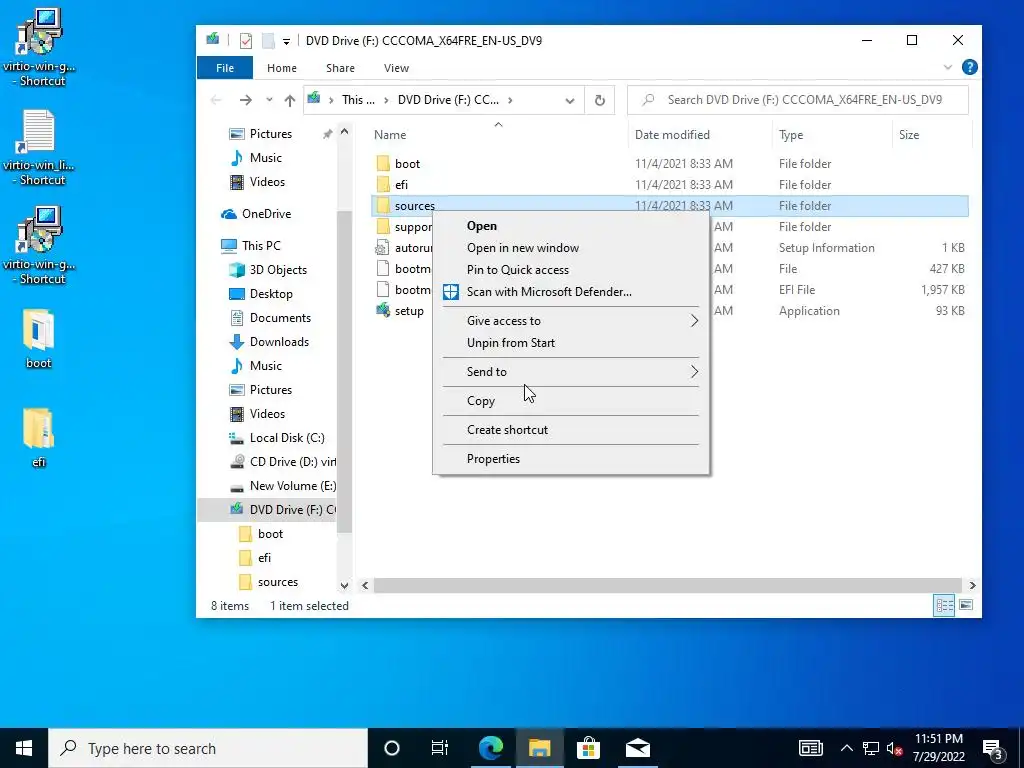Open address bar previous locations dropdown
1024x768 pixels.
569,101
